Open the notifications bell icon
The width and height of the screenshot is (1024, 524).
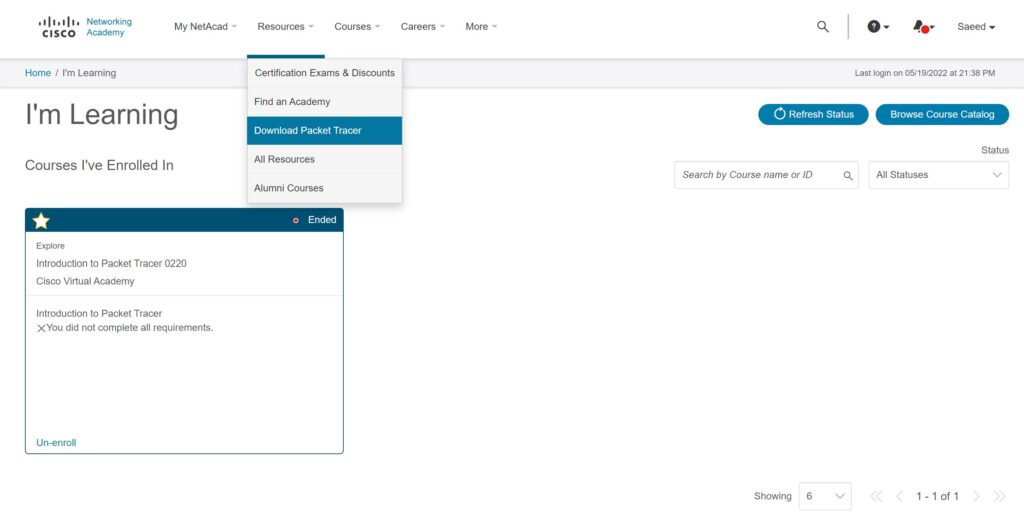pyautogui.click(x=922, y=27)
